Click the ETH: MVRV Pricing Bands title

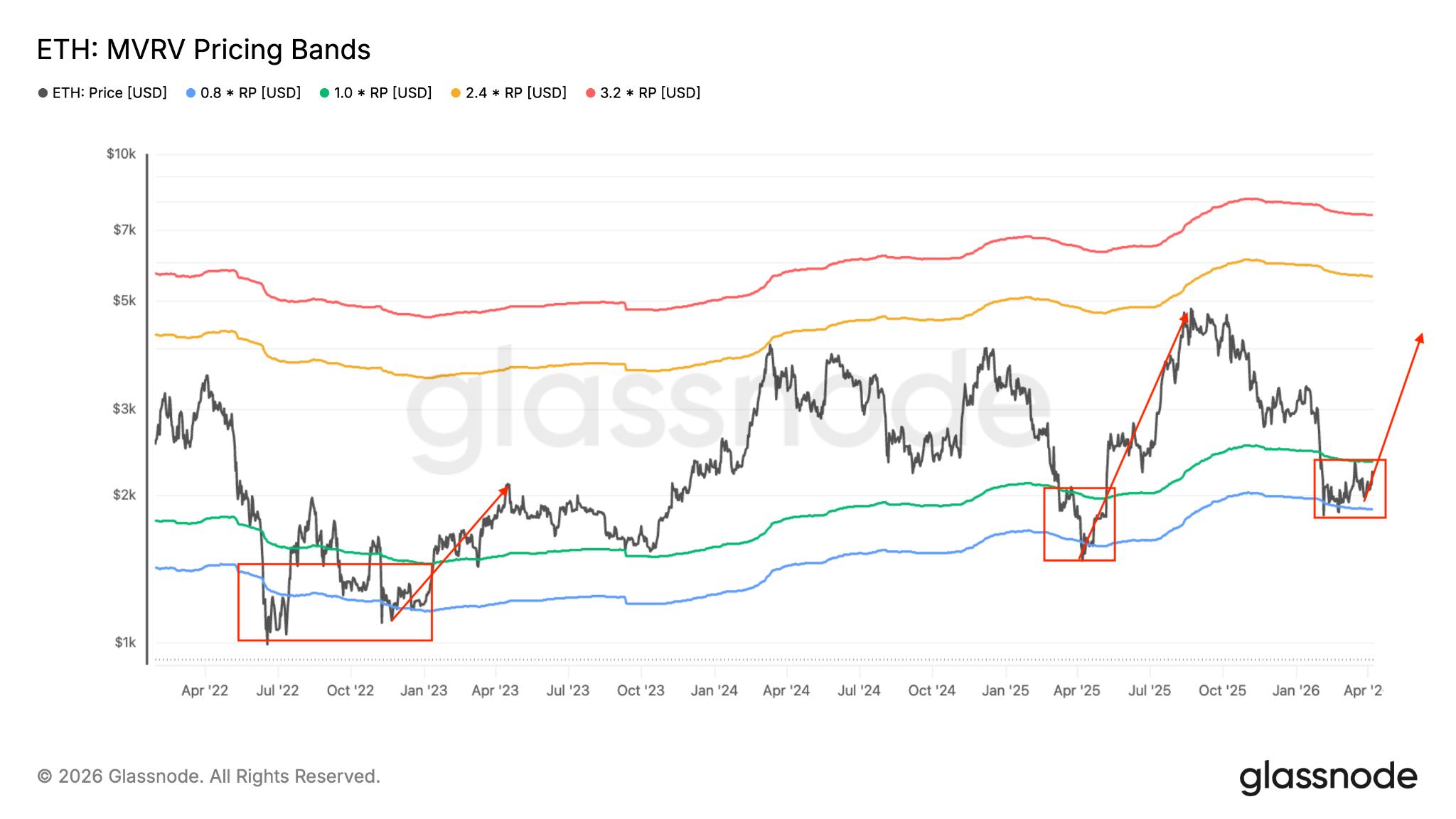click(x=203, y=50)
